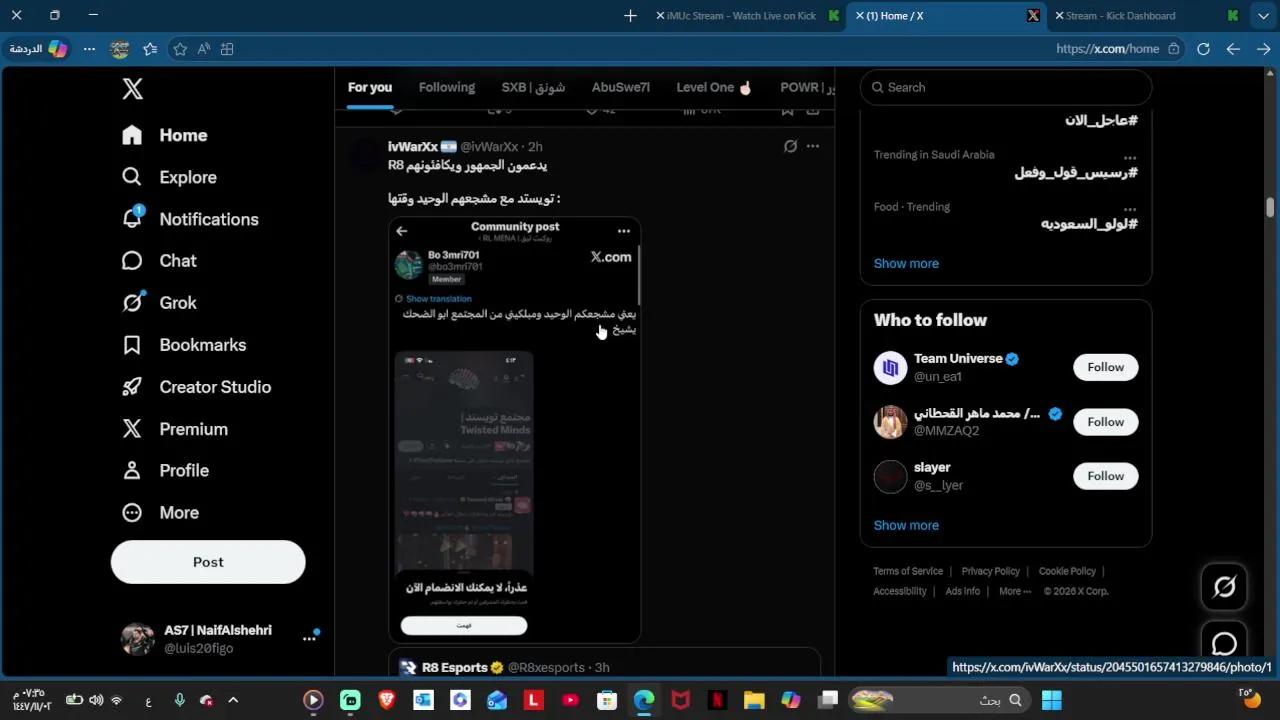Follow the slayer account
The height and width of the screenshot is (720, 1280).
coord(1105,476)
